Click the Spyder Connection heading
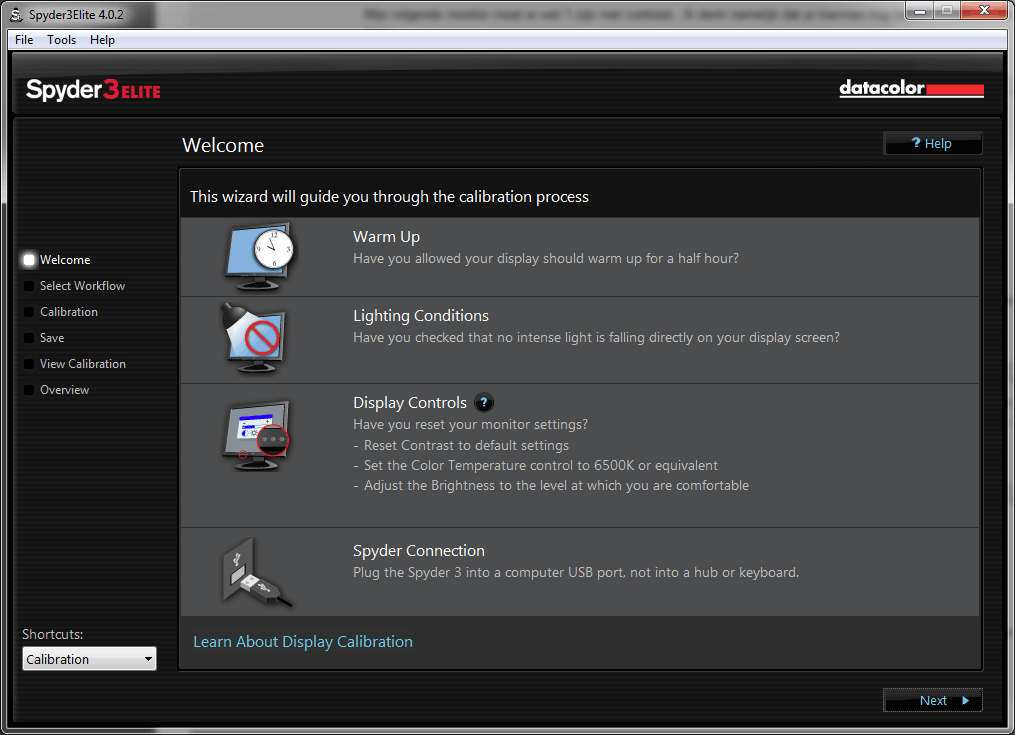 [x=419, y=550]
